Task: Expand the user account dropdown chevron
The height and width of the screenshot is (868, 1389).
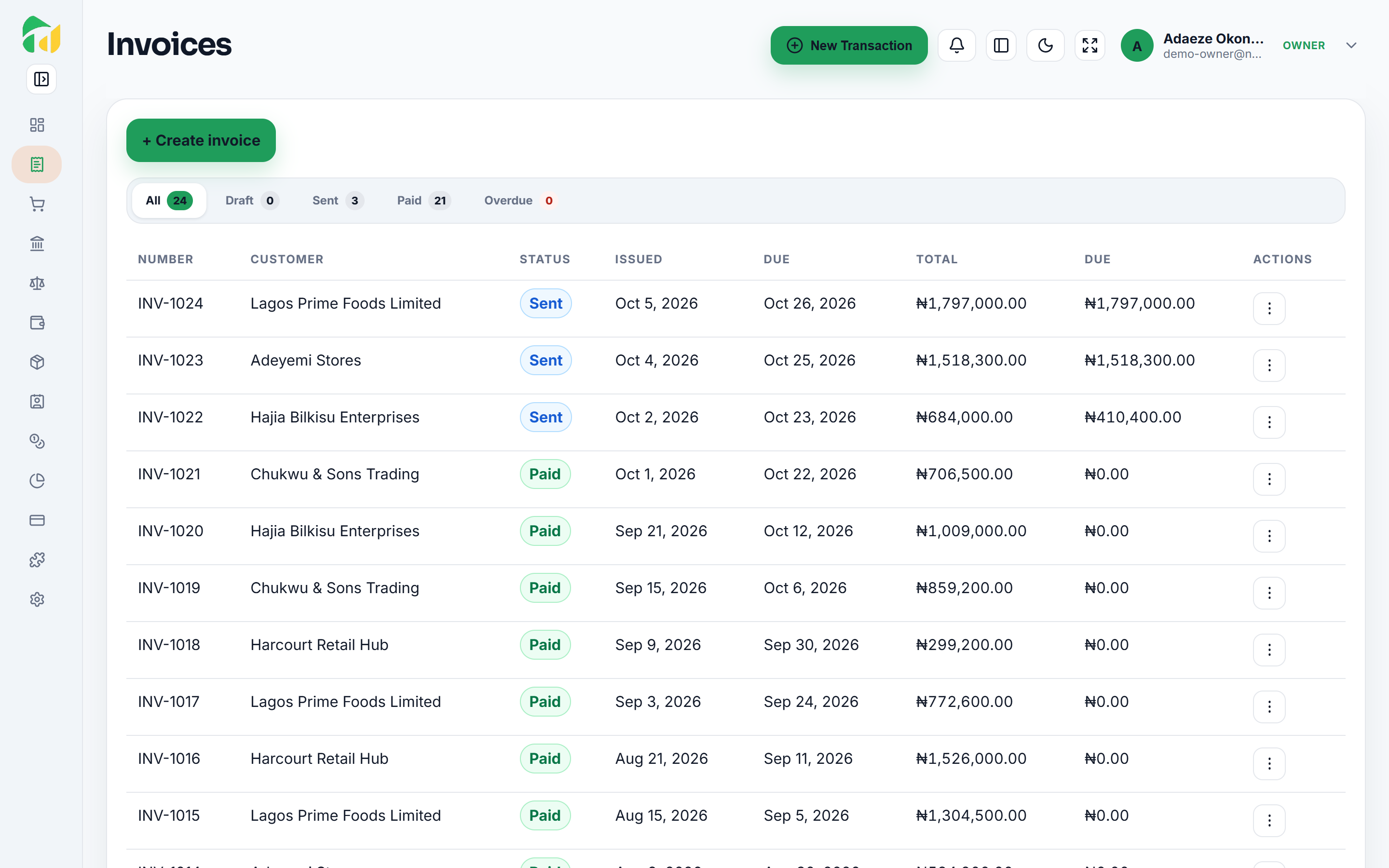Action: [x=1351, y=45]
